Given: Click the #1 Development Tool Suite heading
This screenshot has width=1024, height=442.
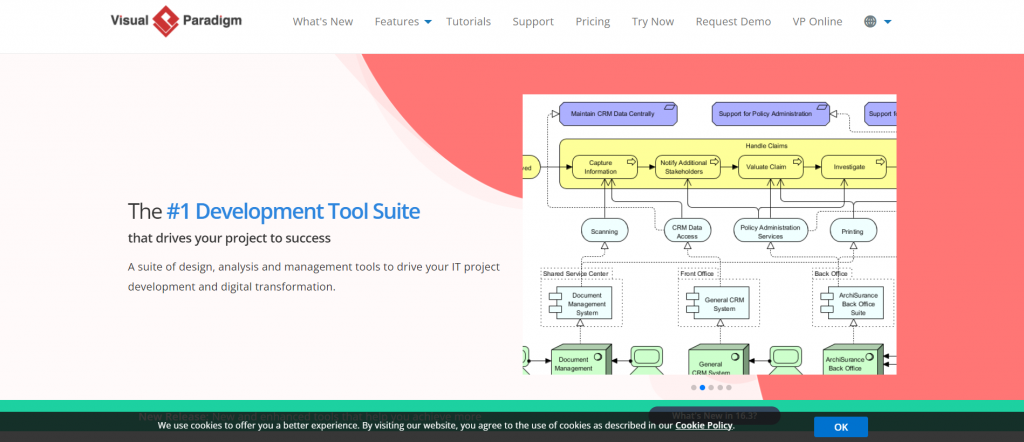Looking at the screenshot, I should pyautogui.click(x=293, y=212).
